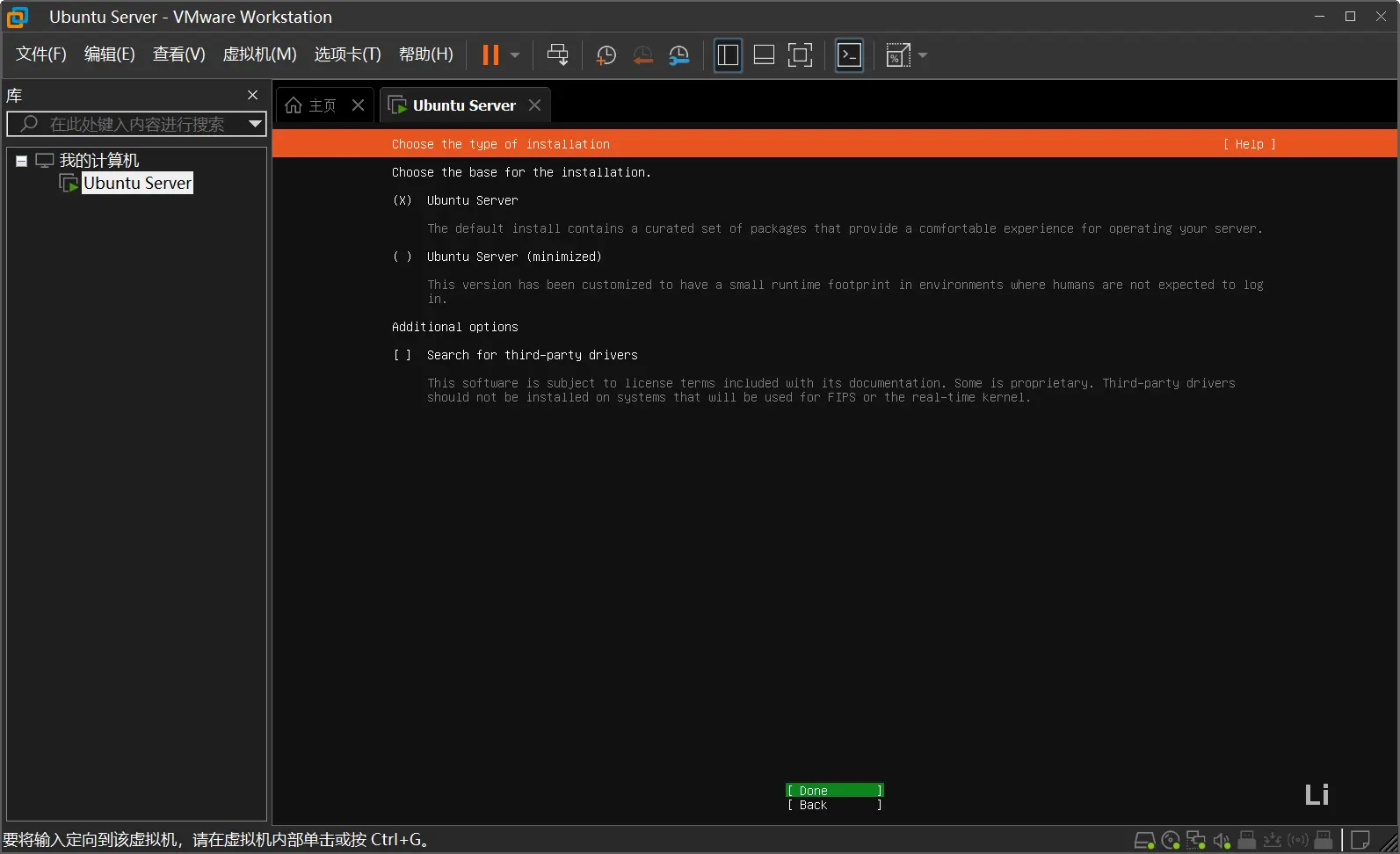
Task: Collapse the 我的计算机 tree node
Action: click(x=21, y=161)
